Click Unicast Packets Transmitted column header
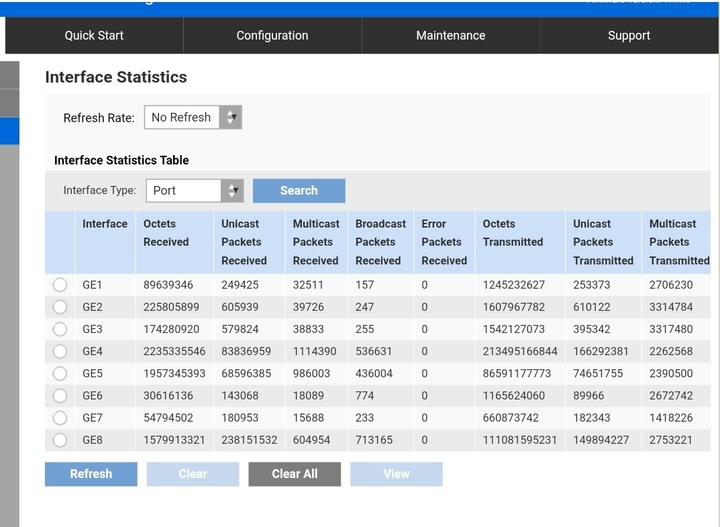Screen dimensions: 720x527 tap(603, 242)
